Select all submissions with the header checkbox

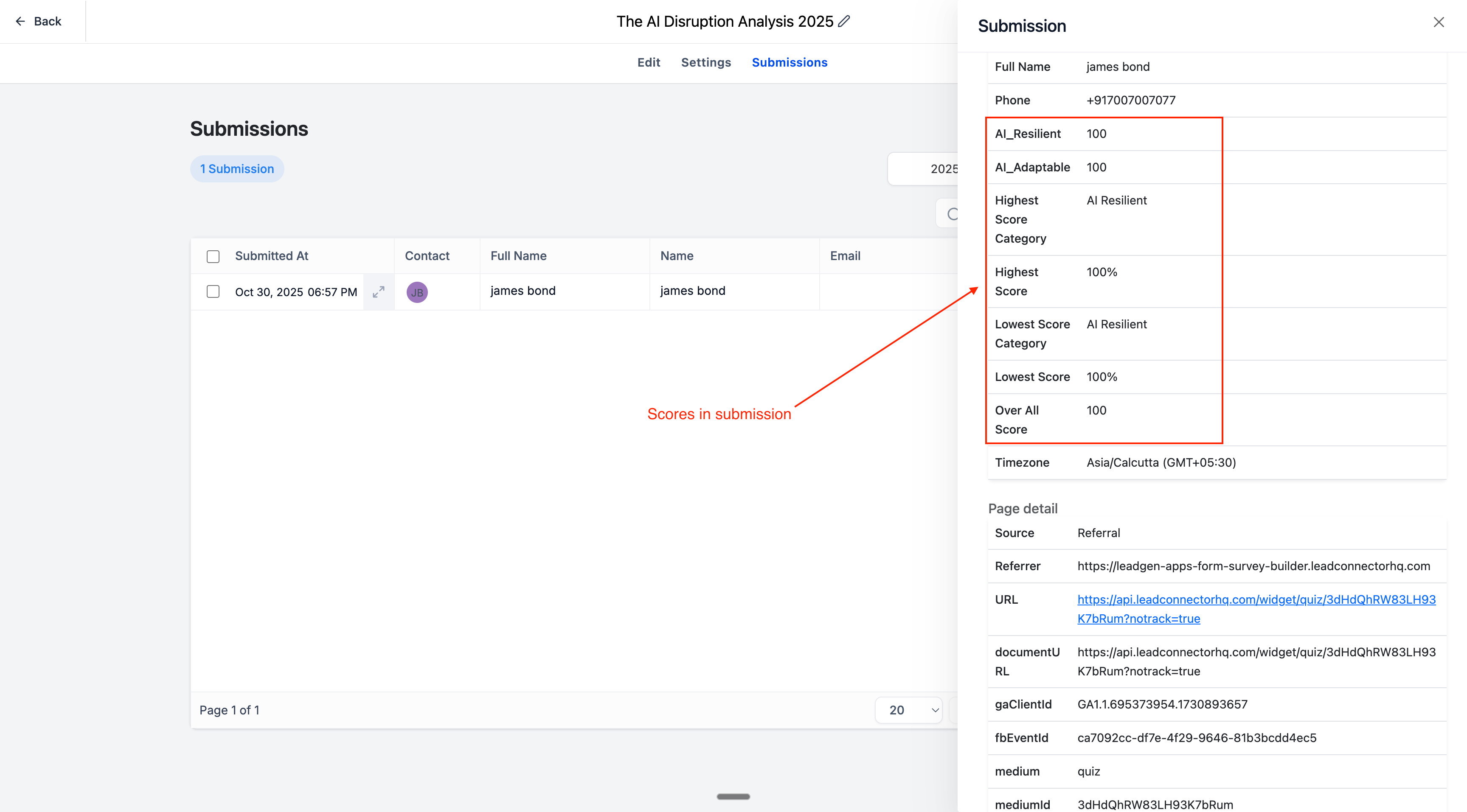213,257
